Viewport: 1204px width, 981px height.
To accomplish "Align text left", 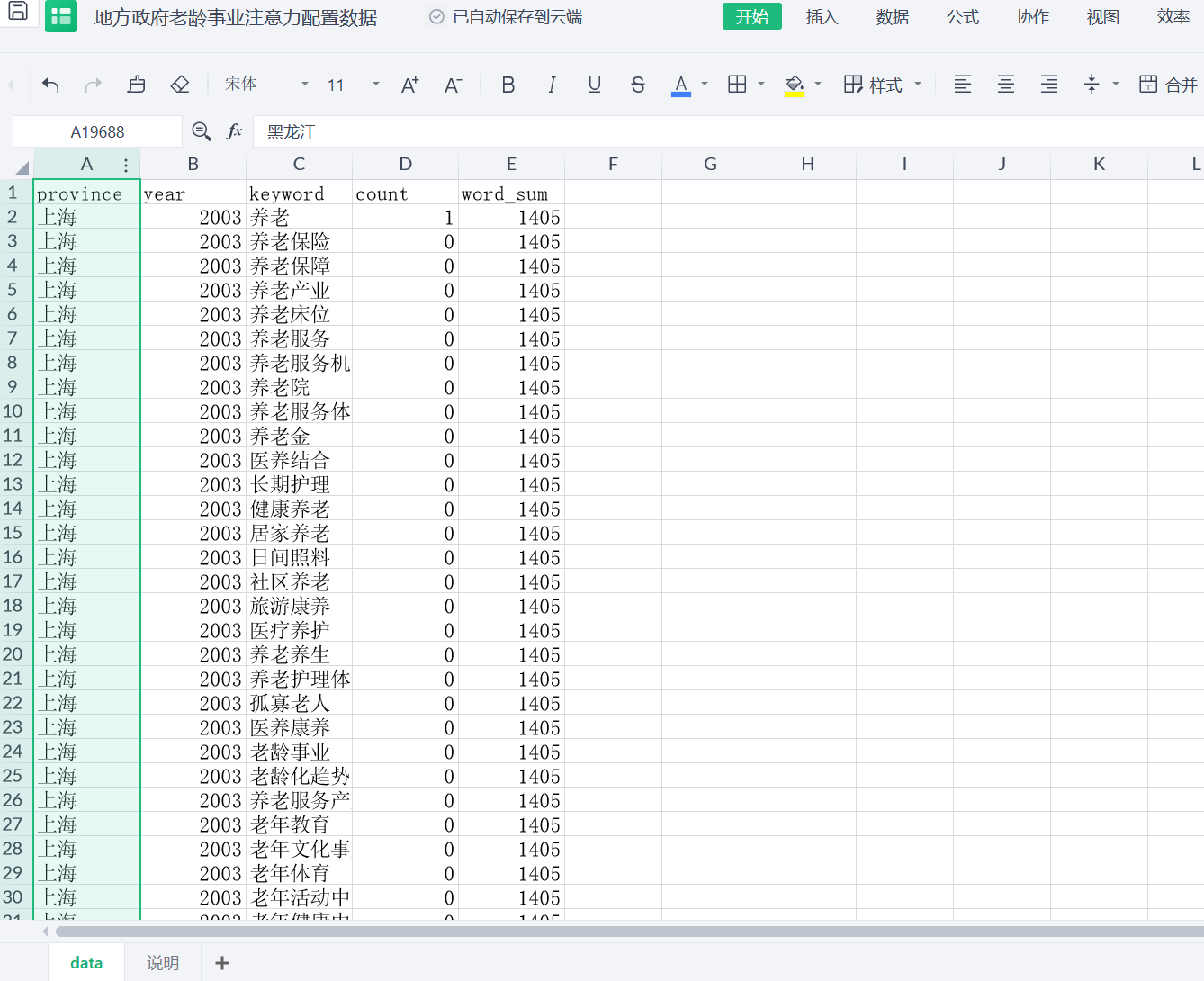I will (x=963, y=85).
